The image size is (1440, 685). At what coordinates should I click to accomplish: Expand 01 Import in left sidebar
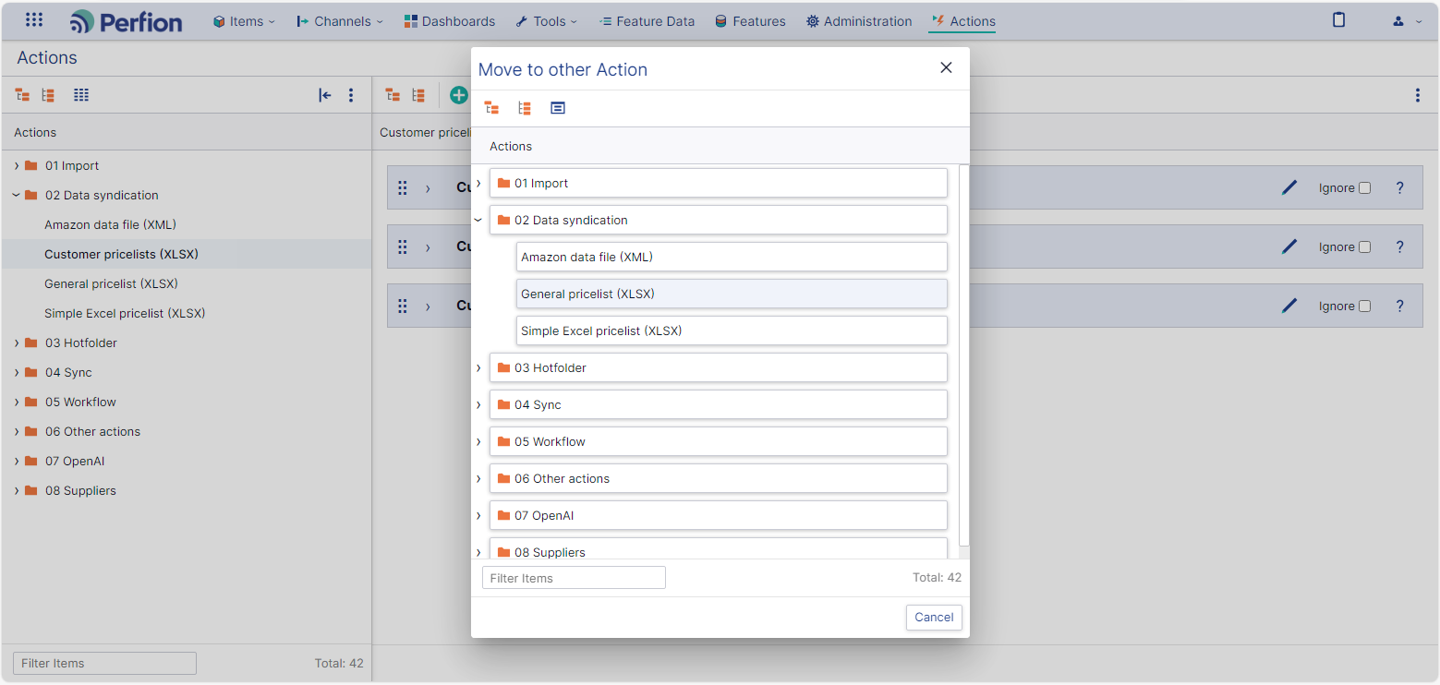click(16, 166)
